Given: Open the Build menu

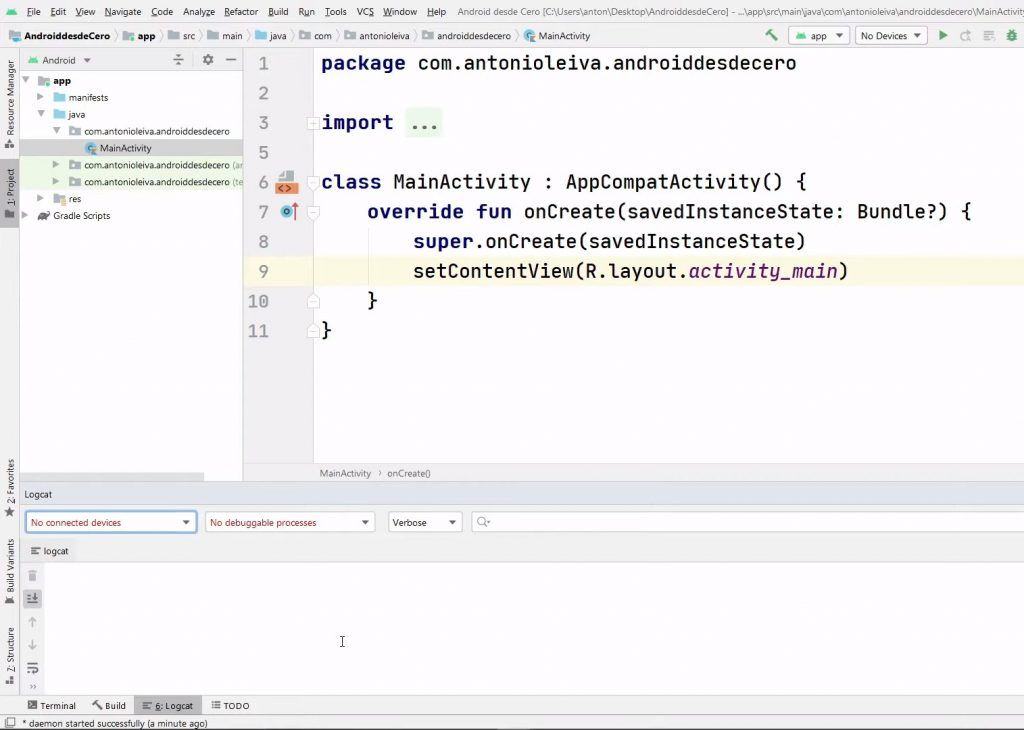Looking at the screenshot, I should 278,12.
